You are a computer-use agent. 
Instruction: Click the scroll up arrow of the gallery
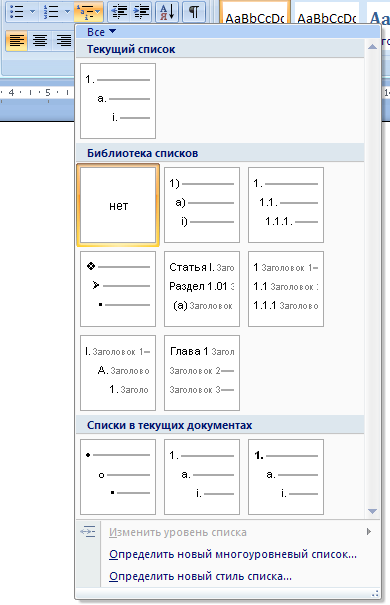point(372,47)
